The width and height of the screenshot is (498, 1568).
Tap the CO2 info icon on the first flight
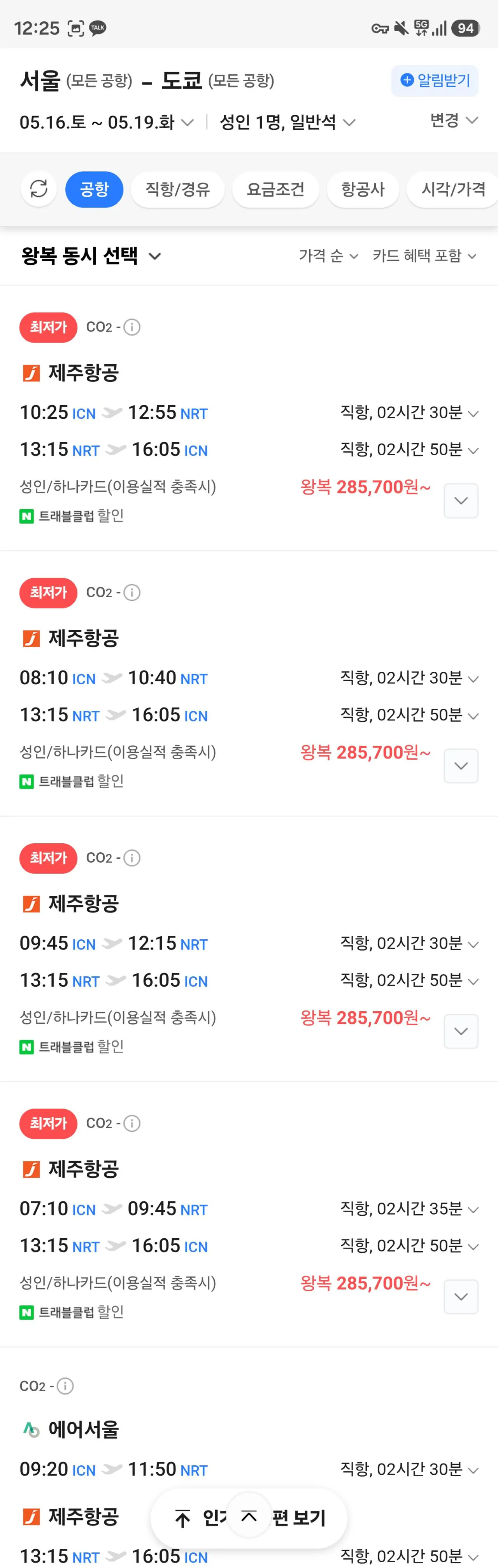tap(132, 327)
